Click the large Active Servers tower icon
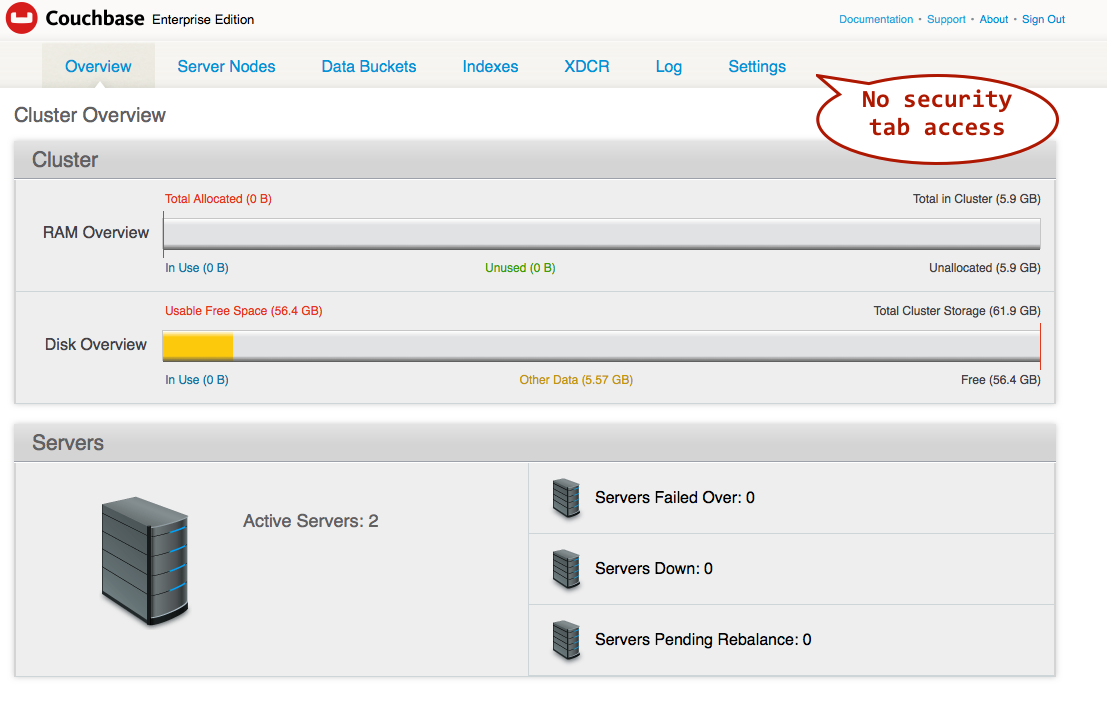This screenshot has width=1107, height=709. point(145,561)
